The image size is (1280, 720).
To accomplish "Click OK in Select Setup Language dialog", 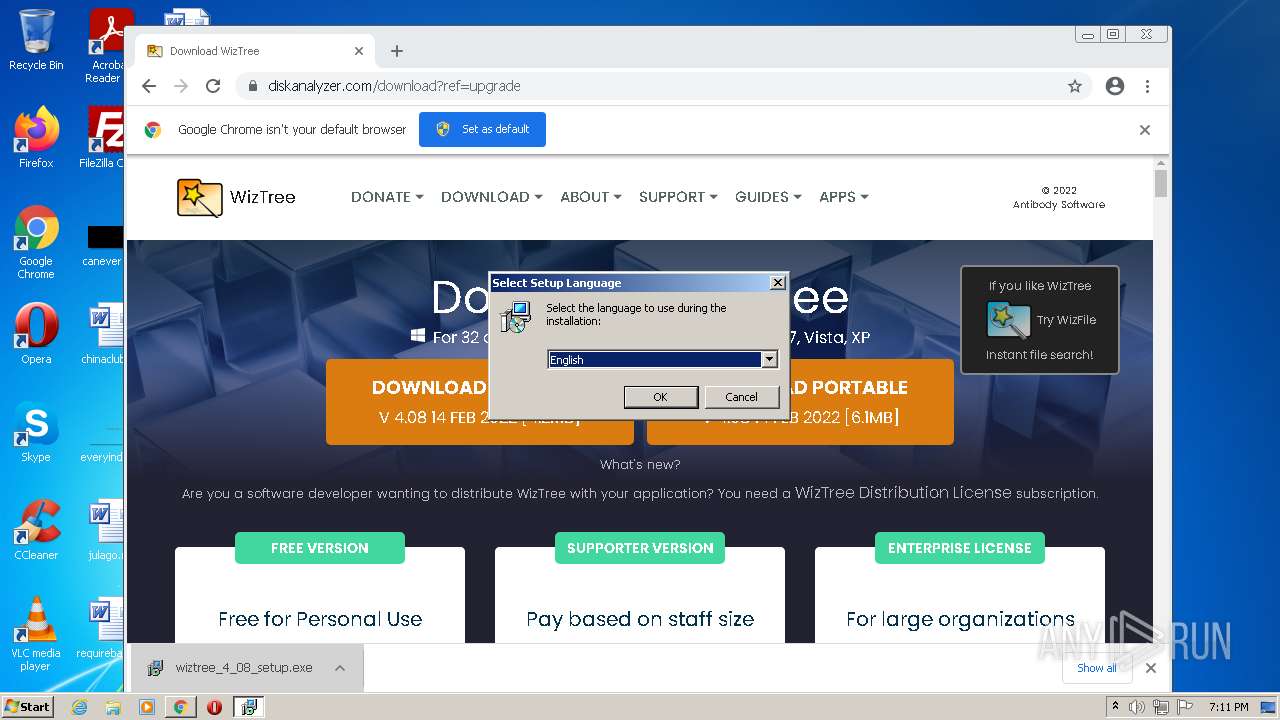I will [x=660, y=397].
